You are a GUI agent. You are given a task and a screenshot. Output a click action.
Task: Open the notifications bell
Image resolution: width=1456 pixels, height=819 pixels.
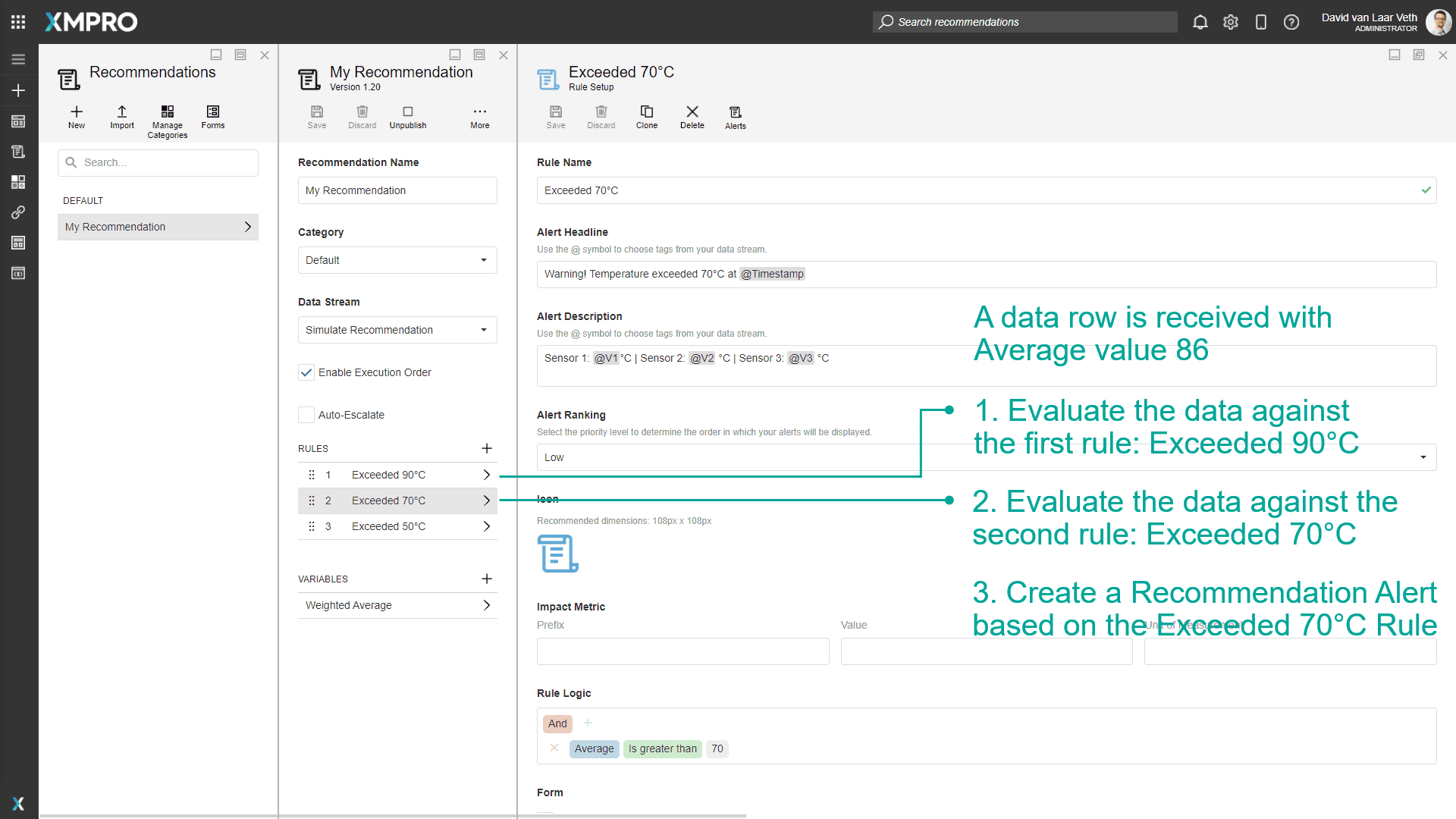[1200, 22]
